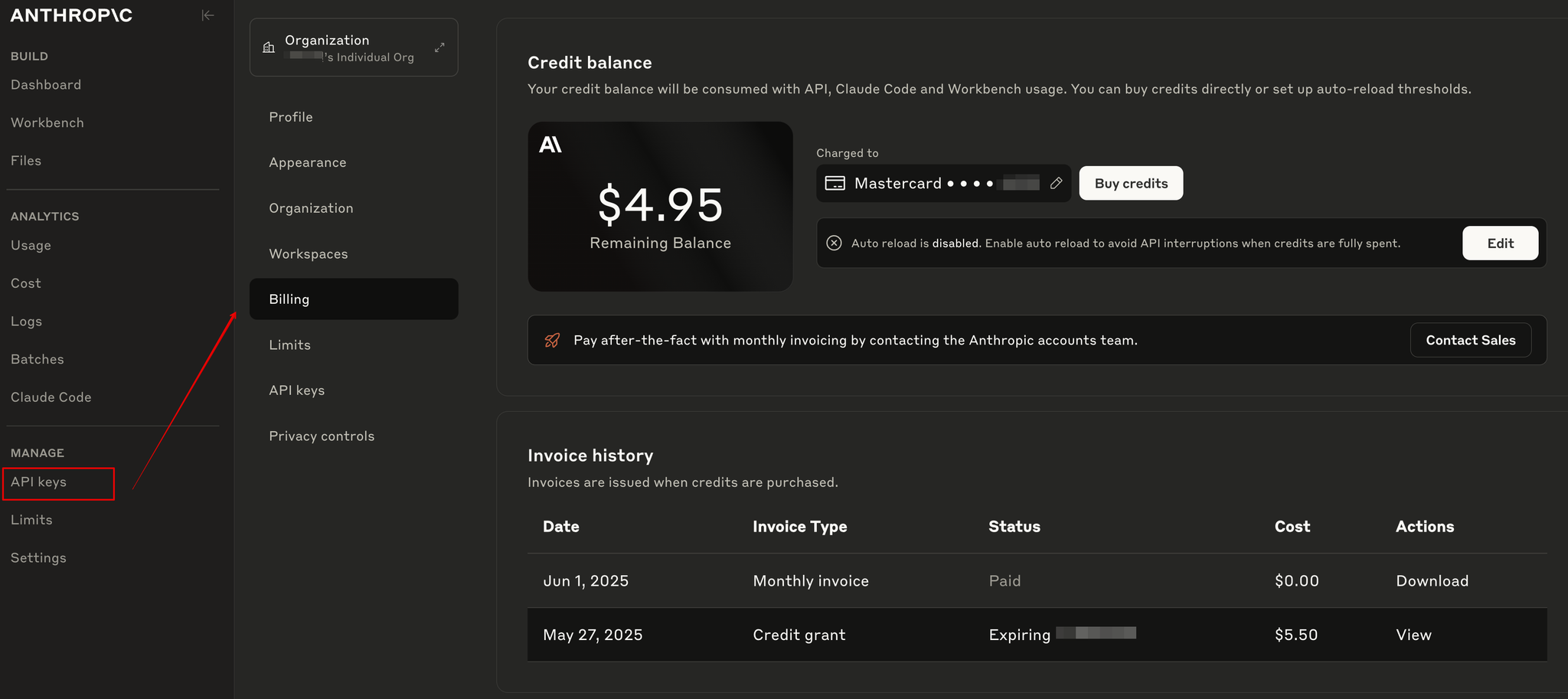Click the 'Credit grant' cell
Image resolution: width=1568 pixels, height=699 pixels.
[x=799, y=635]
